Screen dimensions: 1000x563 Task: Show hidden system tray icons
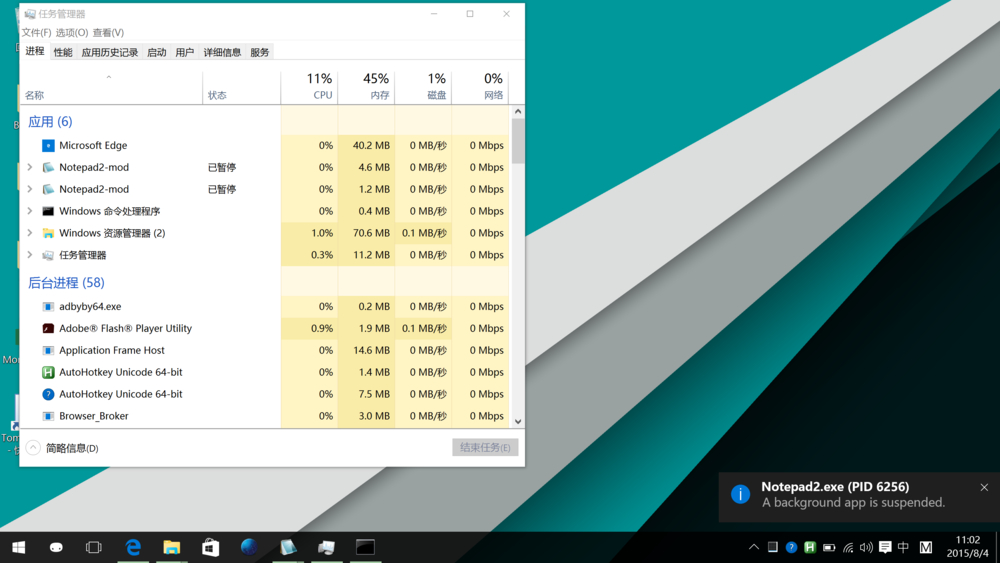coord(754,547)
